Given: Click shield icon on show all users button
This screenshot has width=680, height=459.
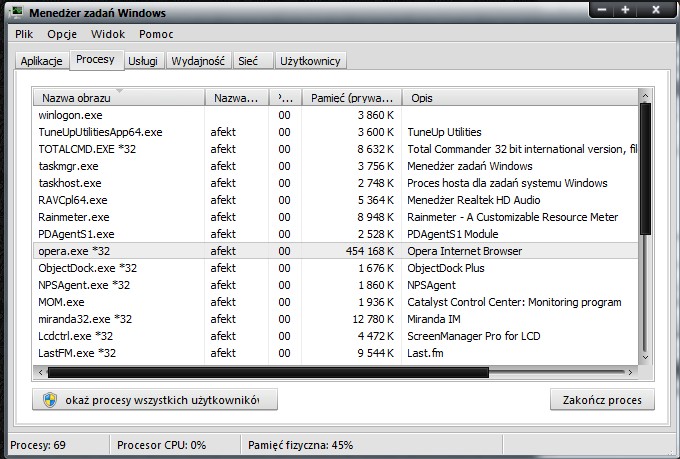Looking at the screenshot, I should (48, 401).
